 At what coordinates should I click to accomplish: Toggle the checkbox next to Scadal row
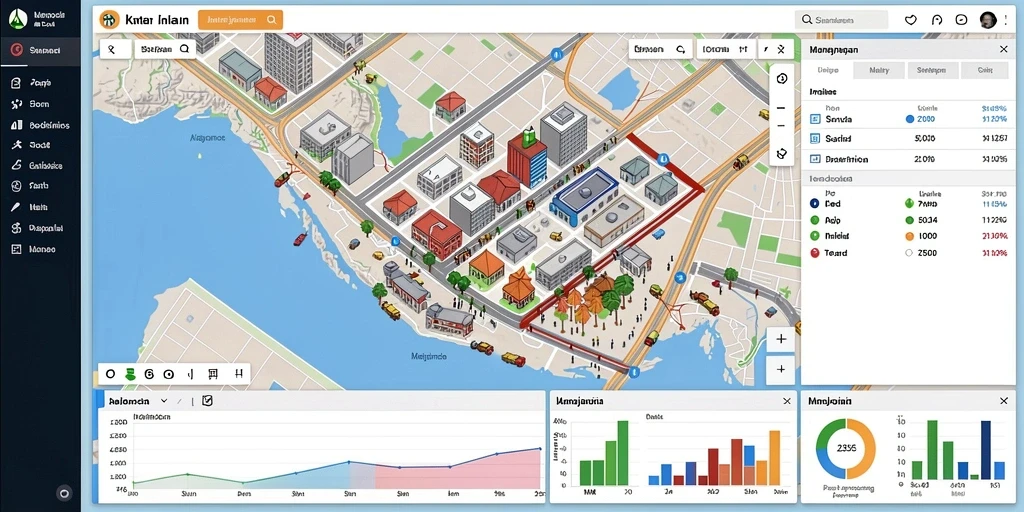tap(814, 138)
